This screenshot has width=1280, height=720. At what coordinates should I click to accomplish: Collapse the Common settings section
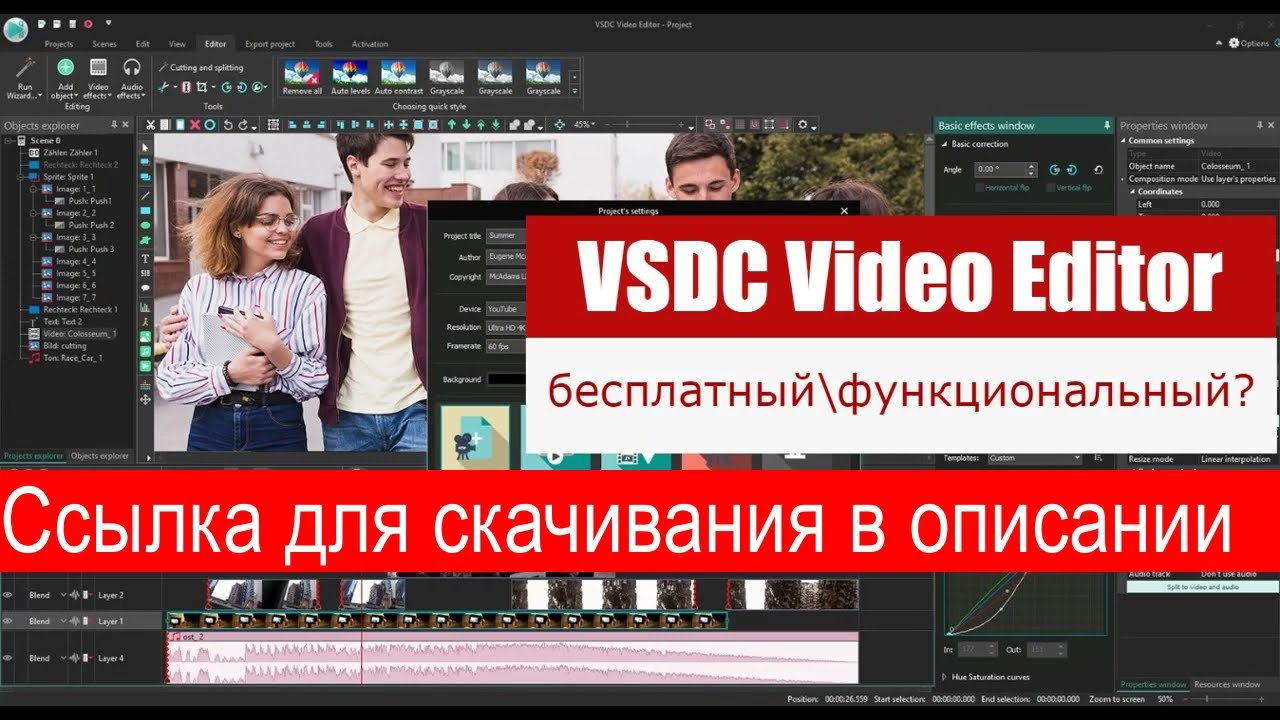1124,141
